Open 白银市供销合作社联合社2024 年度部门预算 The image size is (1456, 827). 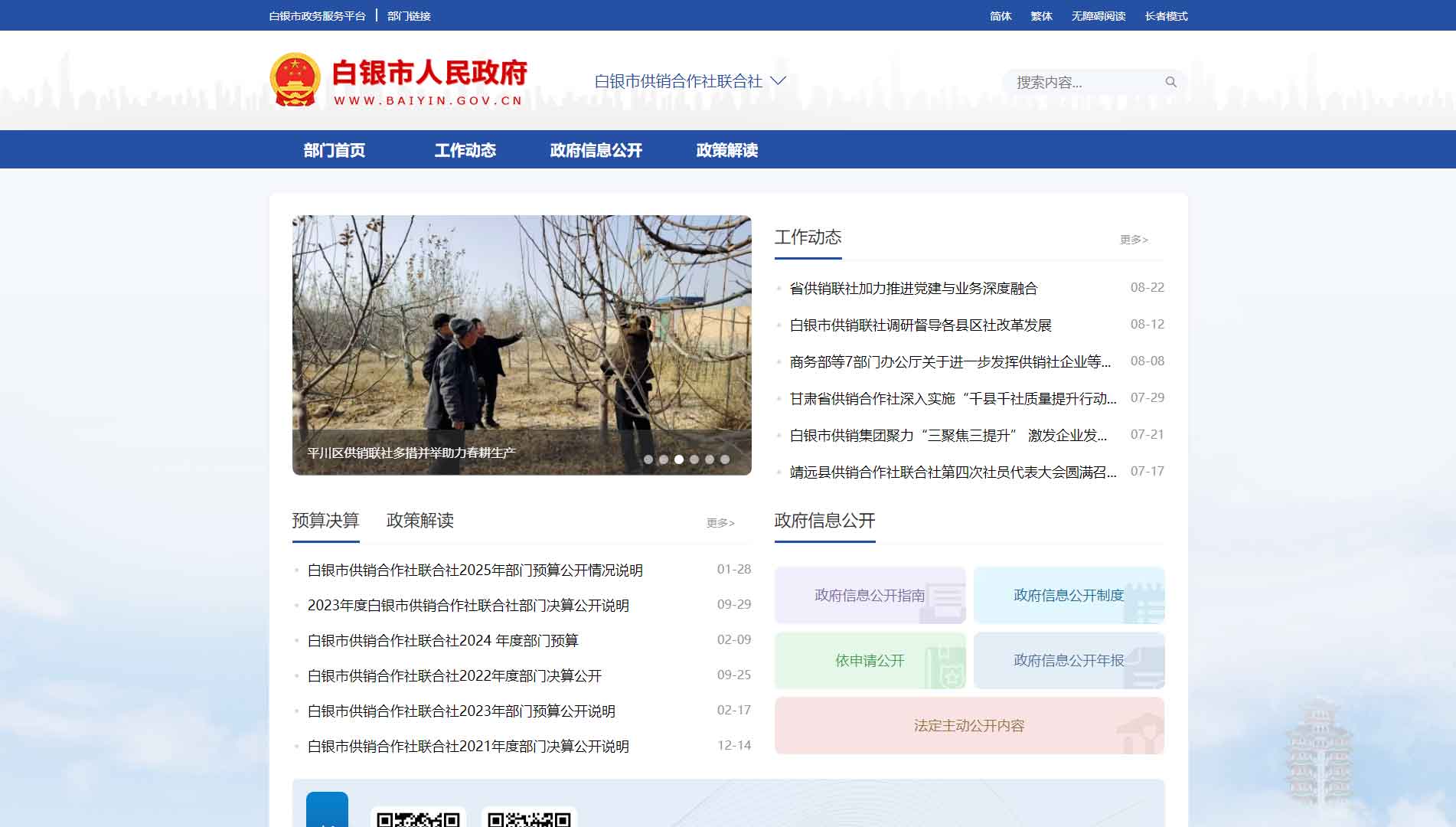pos(442,641)
